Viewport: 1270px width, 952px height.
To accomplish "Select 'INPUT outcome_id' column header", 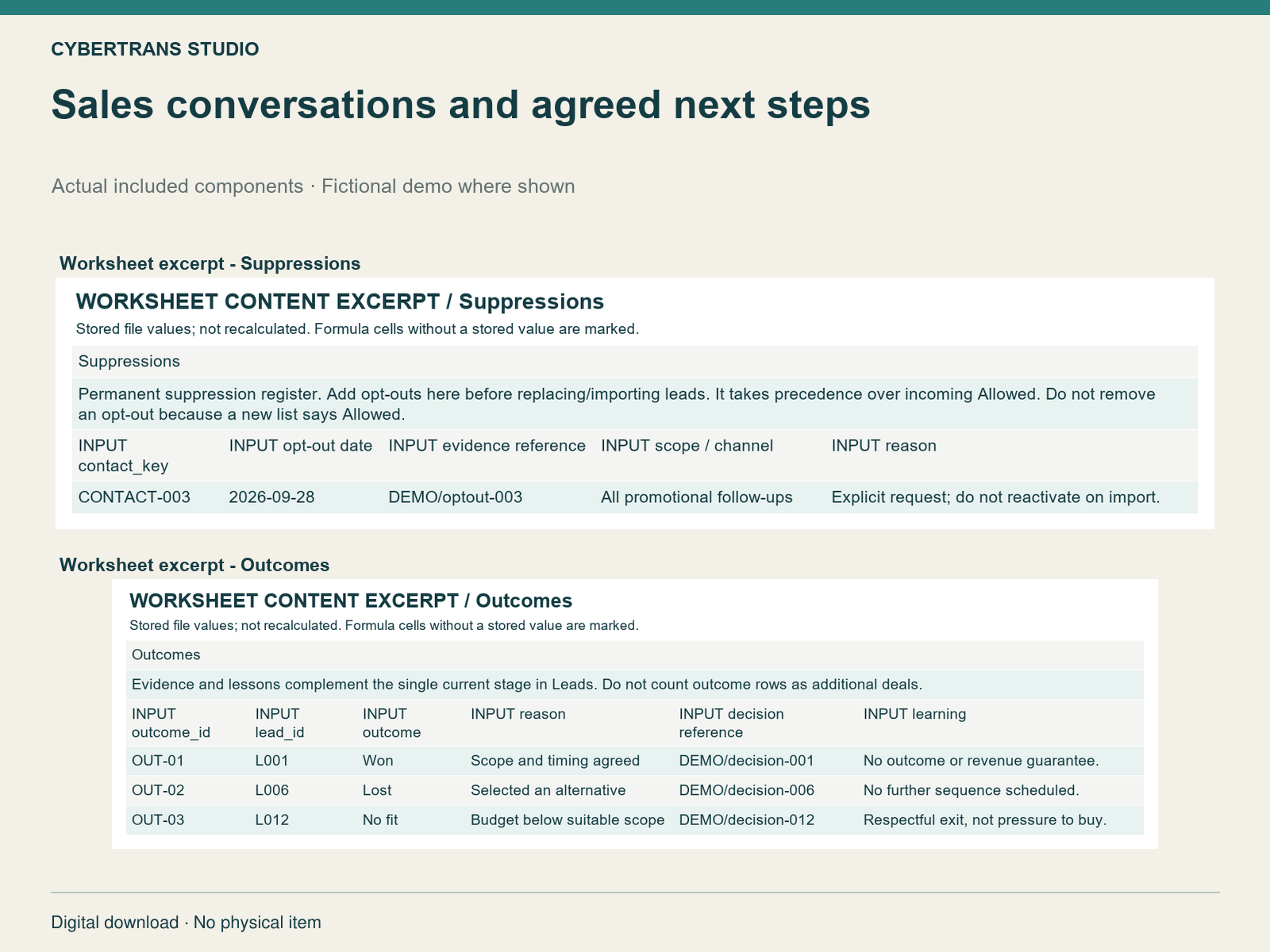I will pos(171,723).
